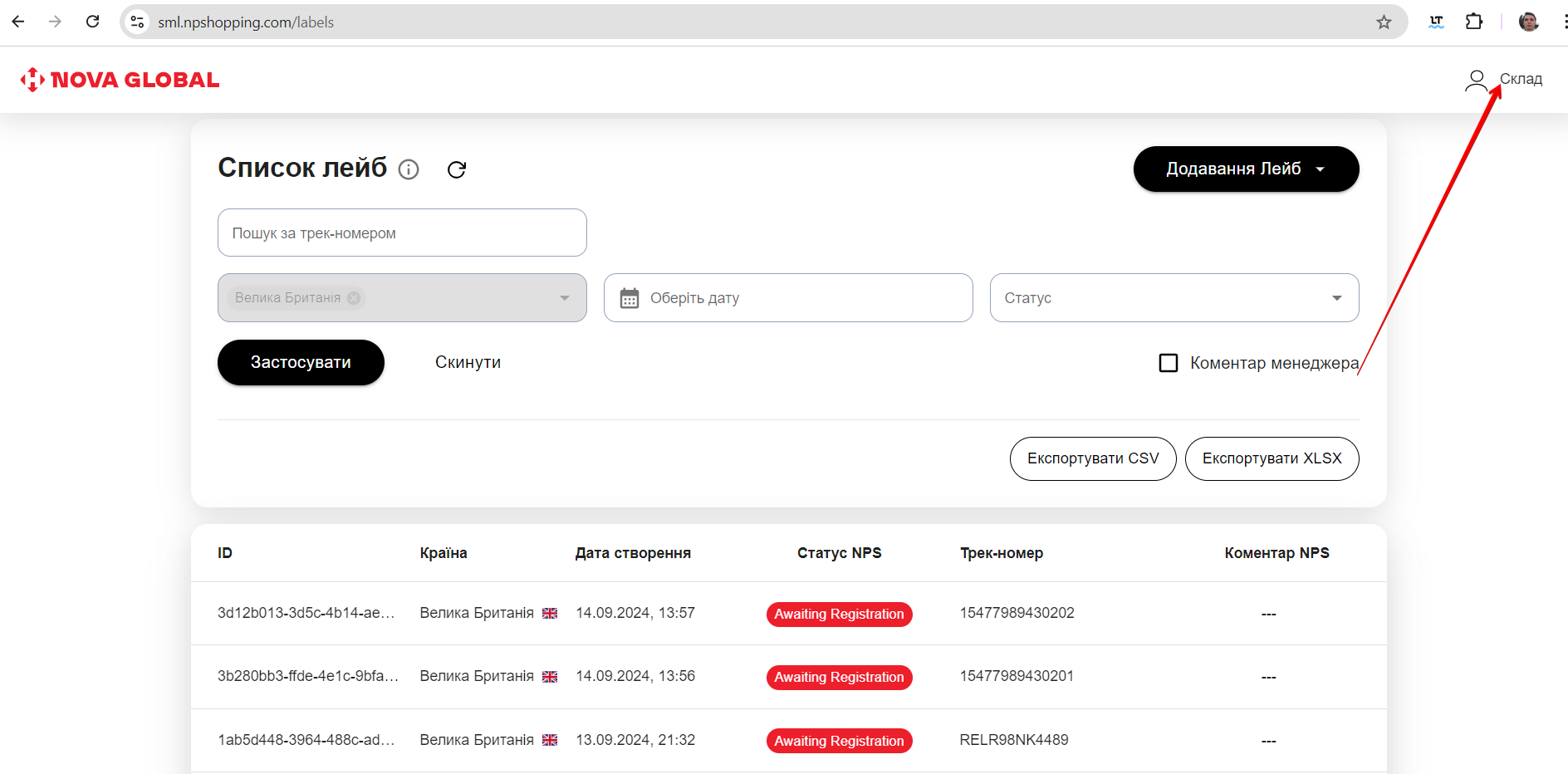Click date 14.09.2024, 13:57 cell
This screenshot has width=1568, height=774.
(635, 613)
